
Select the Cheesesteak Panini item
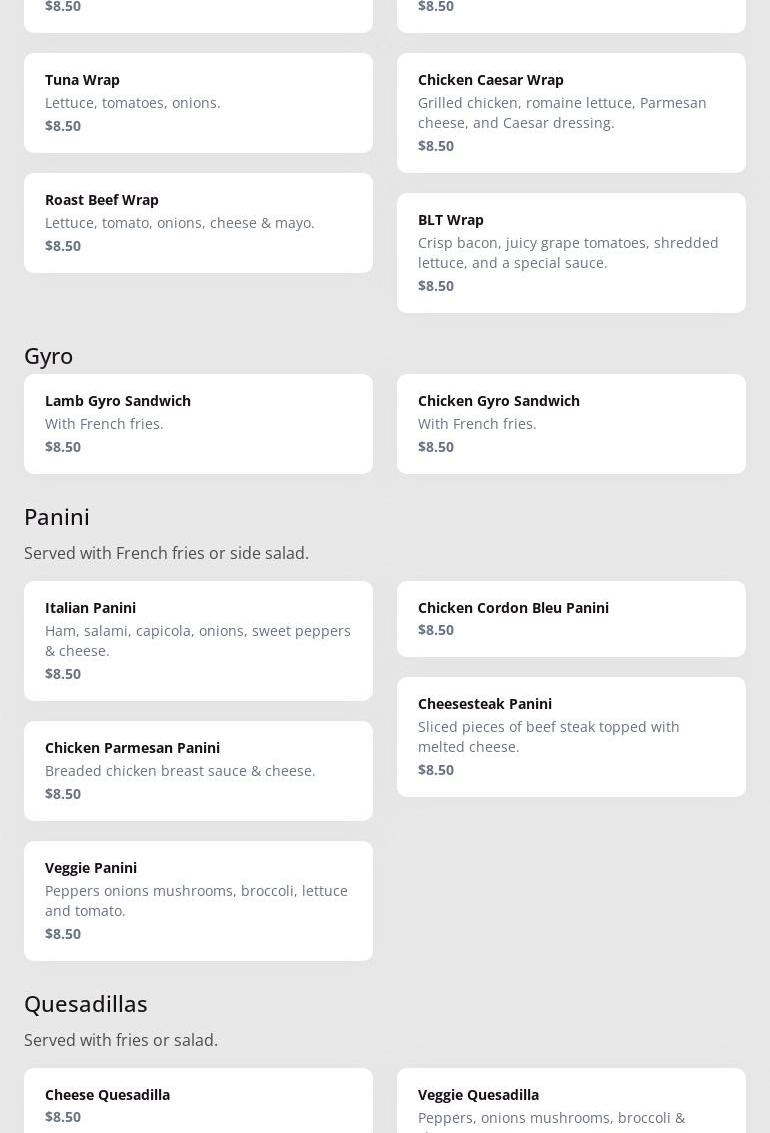tap(571, 736)
